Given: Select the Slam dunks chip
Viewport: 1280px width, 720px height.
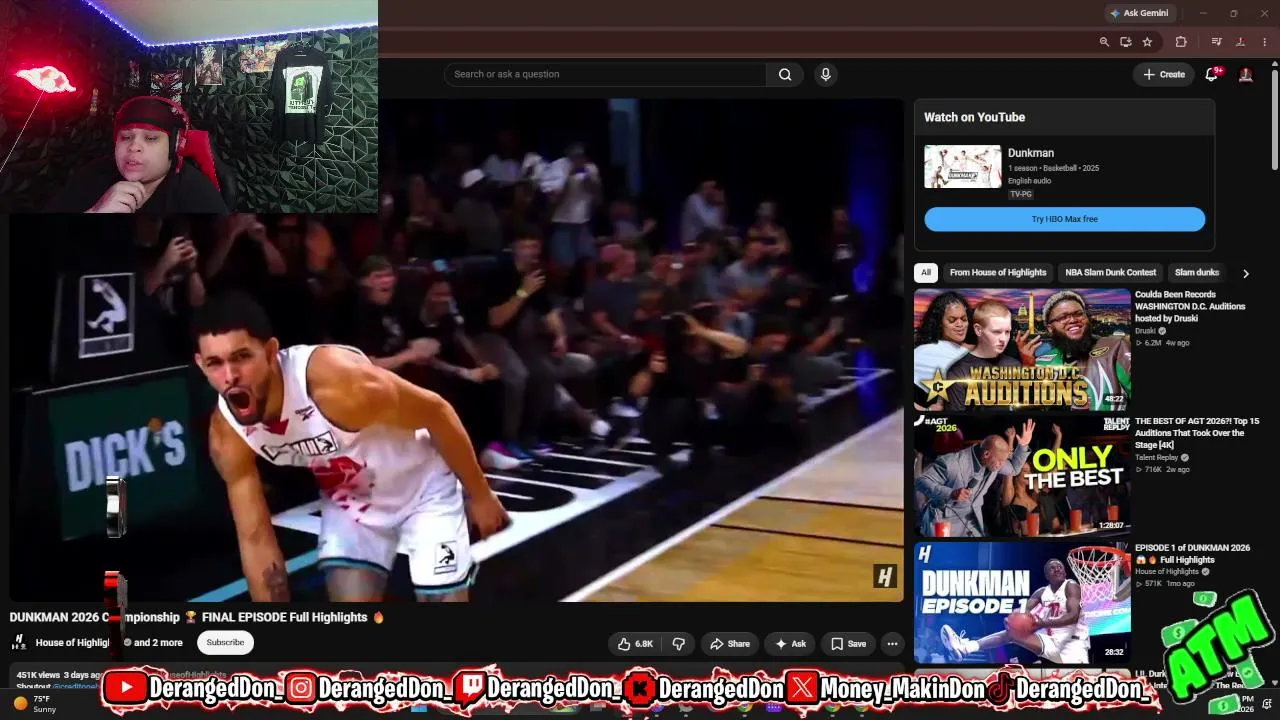Looking at the screenshot, I should point(1196,272).
